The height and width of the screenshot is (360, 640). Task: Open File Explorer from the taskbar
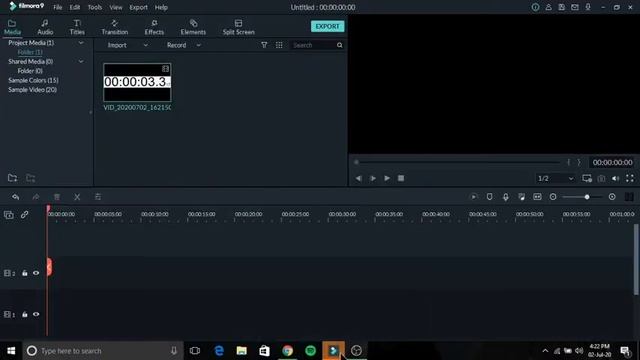coord(242,351)
